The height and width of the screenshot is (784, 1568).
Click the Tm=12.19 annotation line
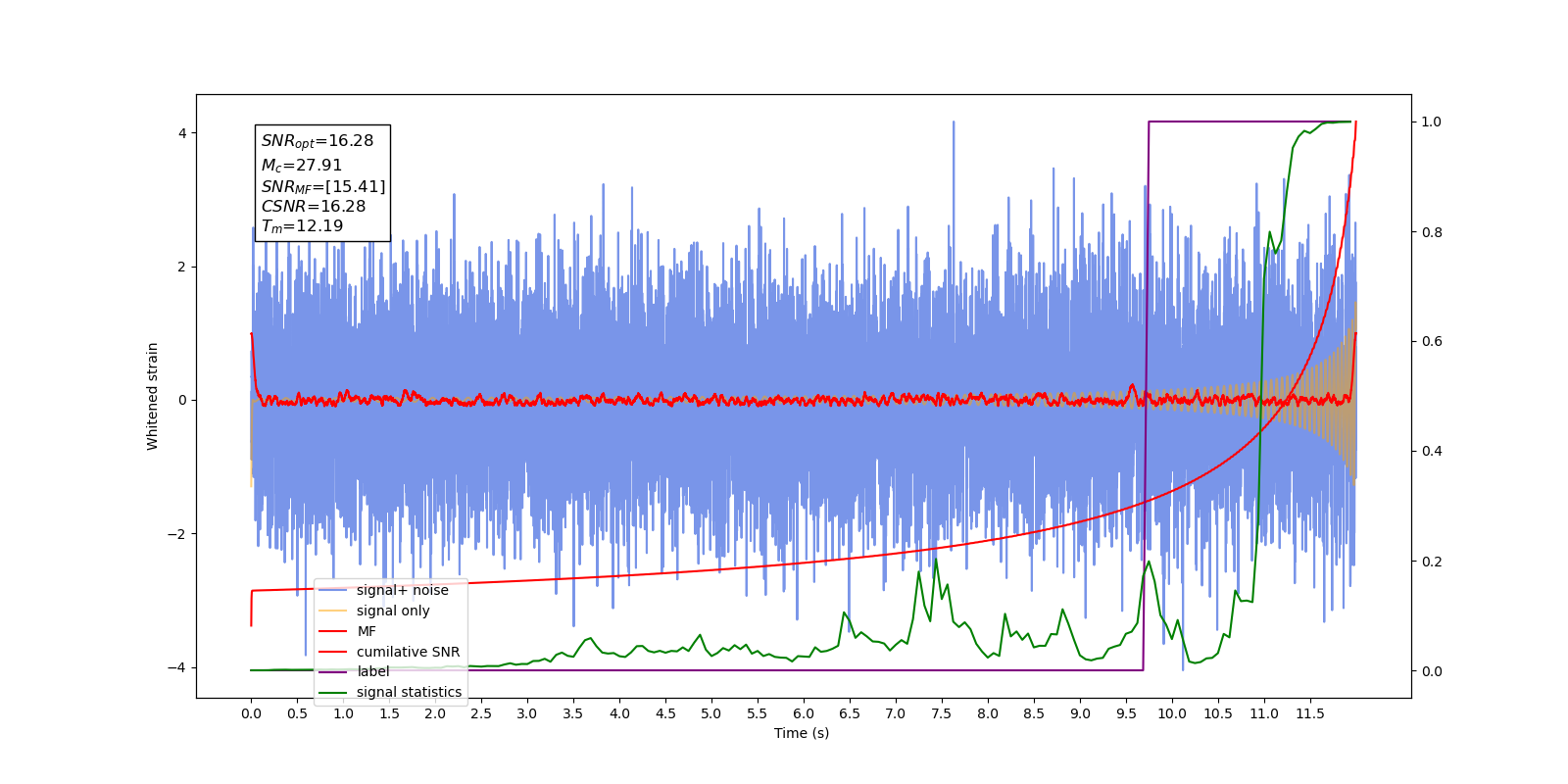click(x=302, y=226)
